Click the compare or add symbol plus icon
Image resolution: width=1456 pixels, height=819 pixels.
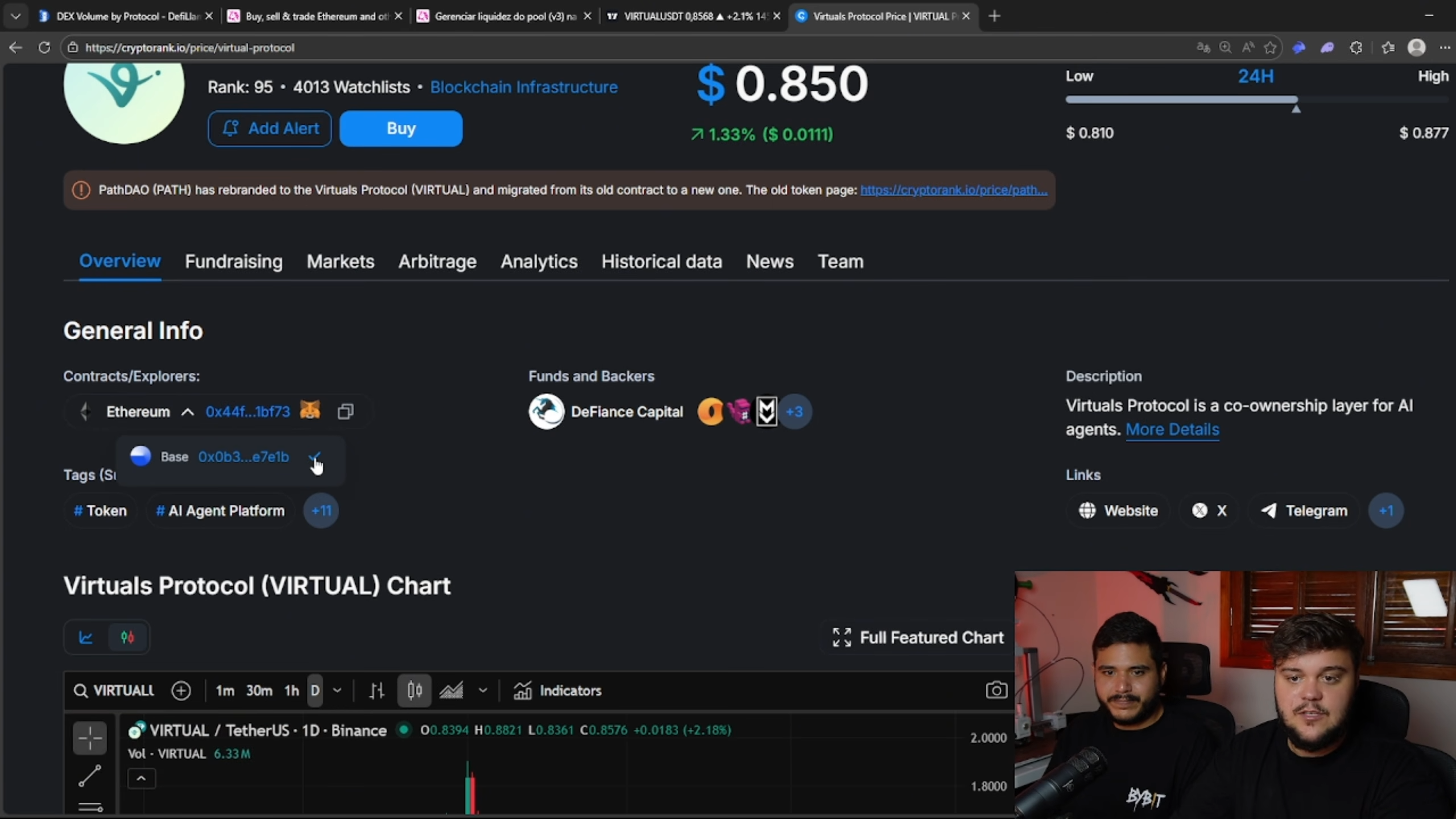181,691
